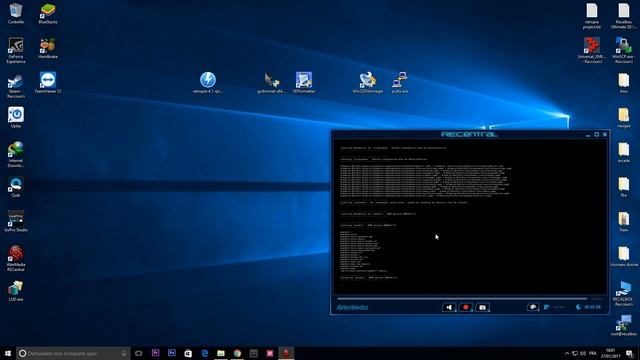The height and width of the screenshot is (360, 640).
Task: Activate Cortana microphone in search box
Action: click(124, 353)
